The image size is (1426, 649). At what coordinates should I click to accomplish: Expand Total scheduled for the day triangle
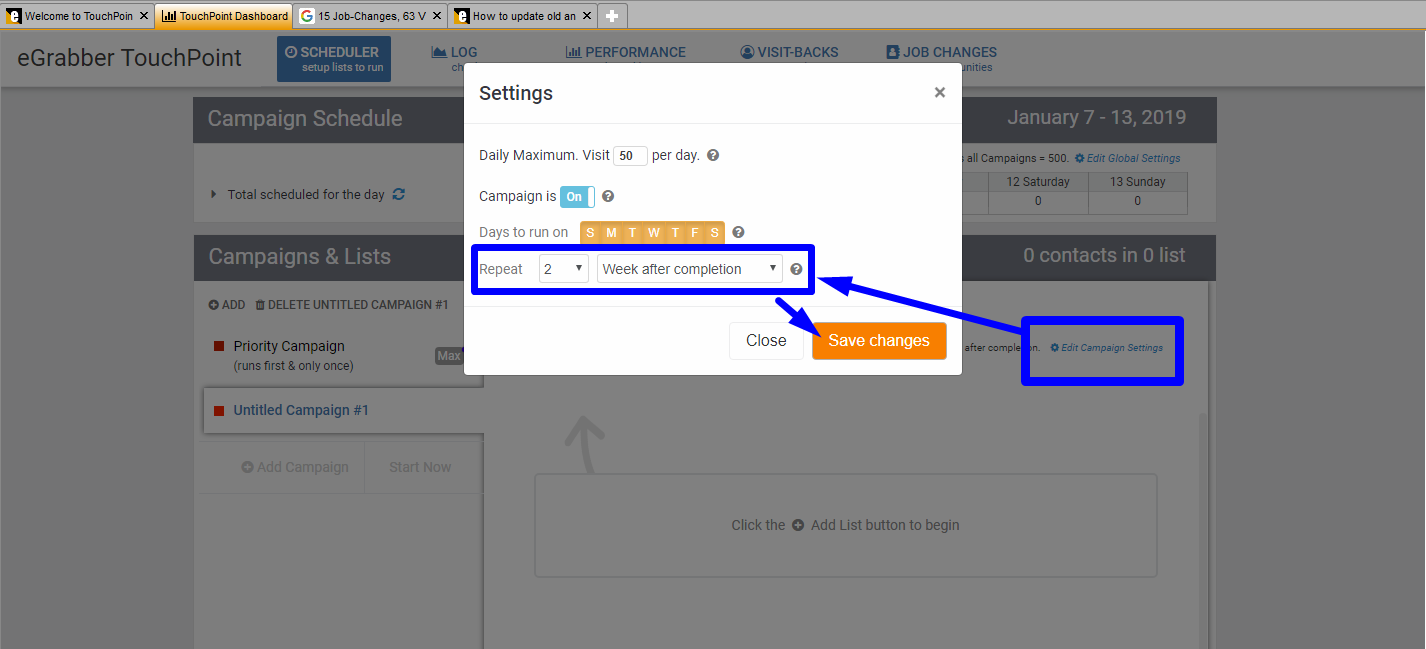(213, 194)
